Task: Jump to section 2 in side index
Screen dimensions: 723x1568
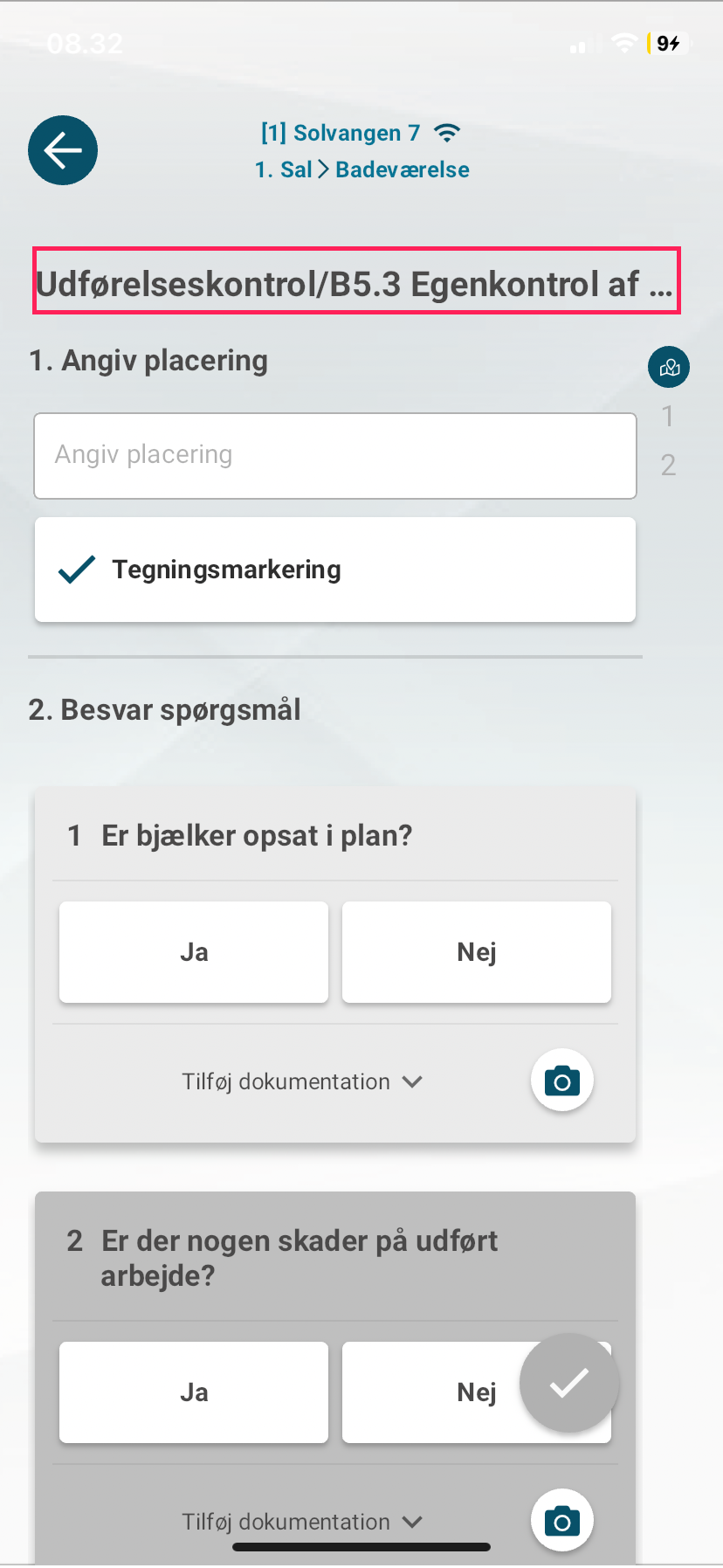Action: [x=668, y=465]
